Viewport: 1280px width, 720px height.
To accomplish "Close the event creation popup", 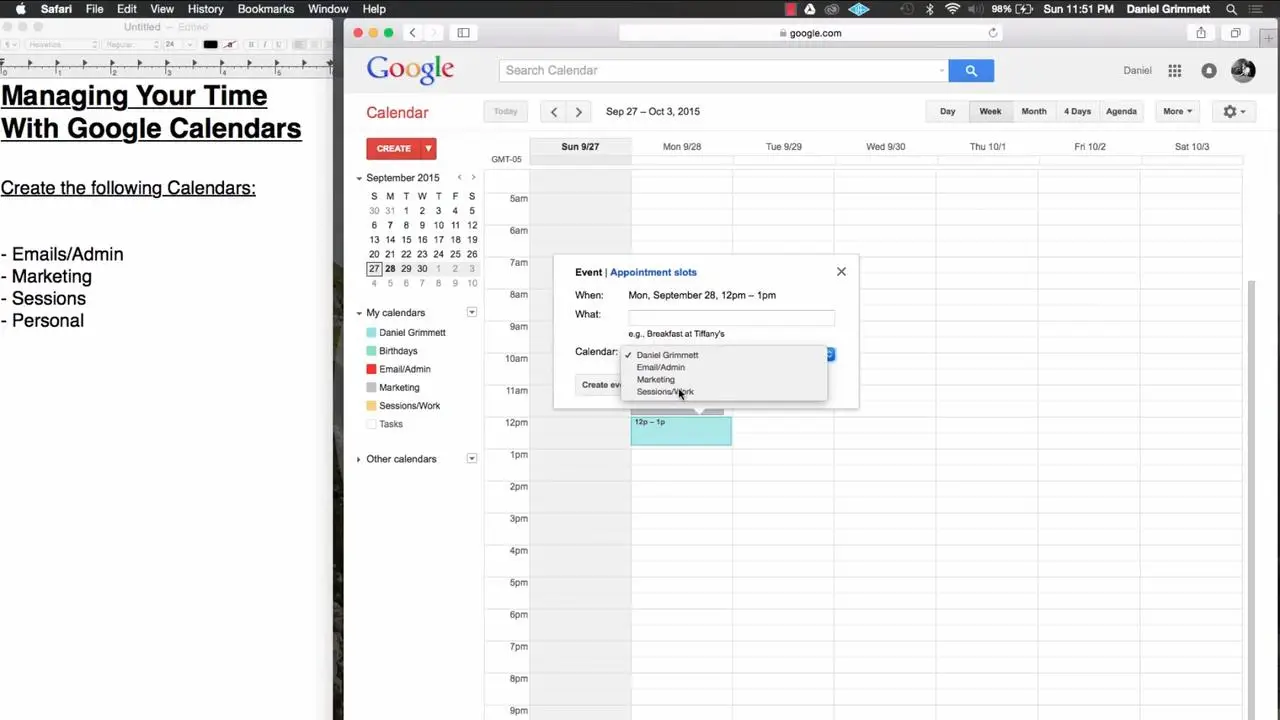I will point(841,271).
